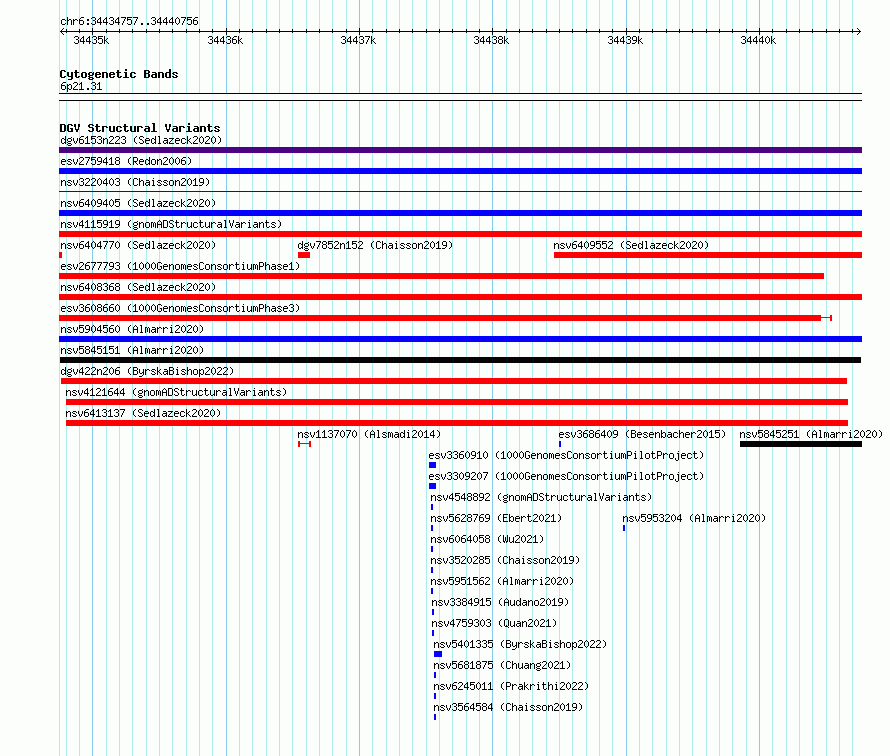
Task: Click the DGV Structural Variants track title
Action: point(140,128)
